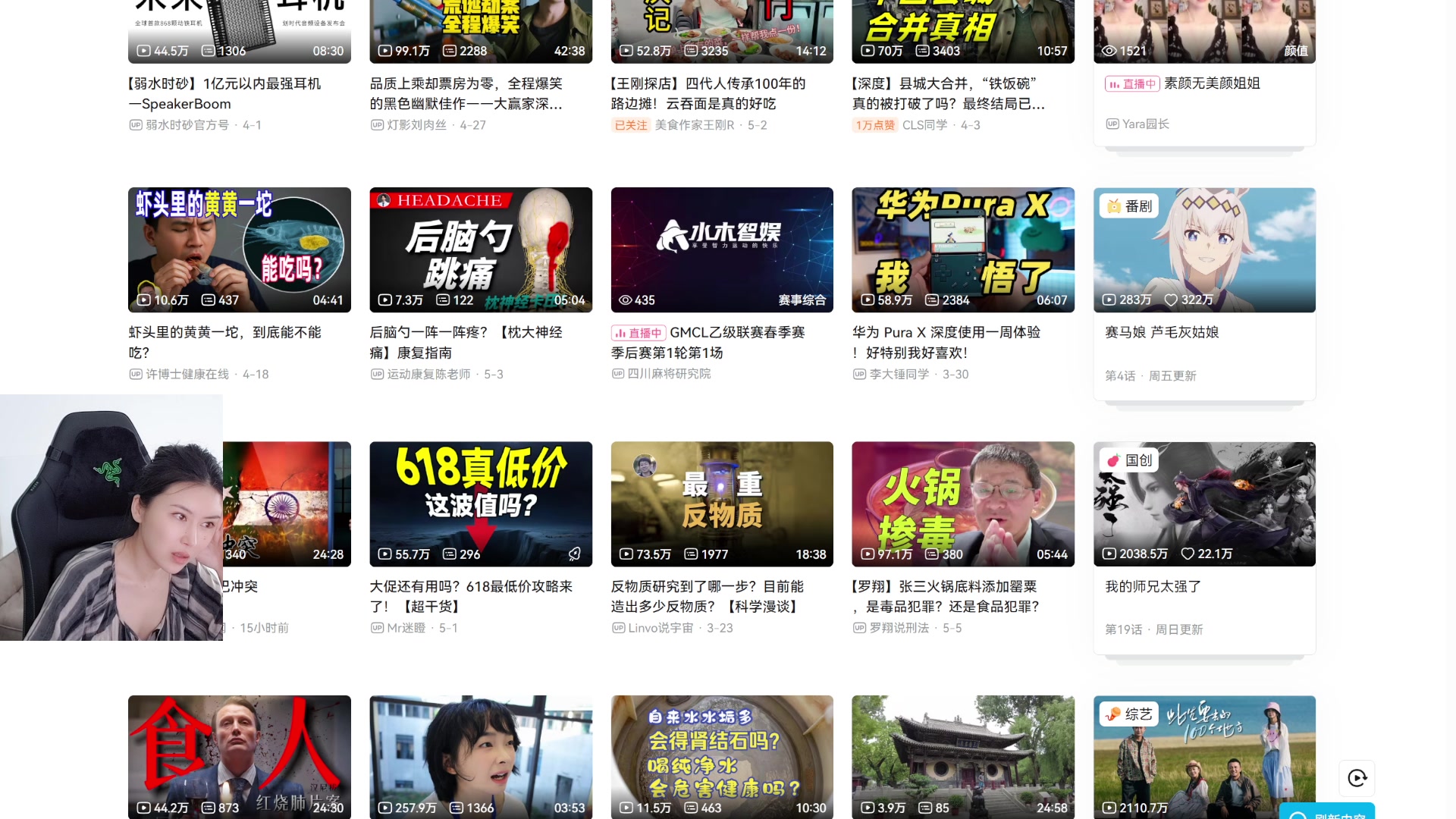Open the 我的师兄太强了 国创 thumbnail
This screenshot has width=1456, height=819.
pos(1204,504)
